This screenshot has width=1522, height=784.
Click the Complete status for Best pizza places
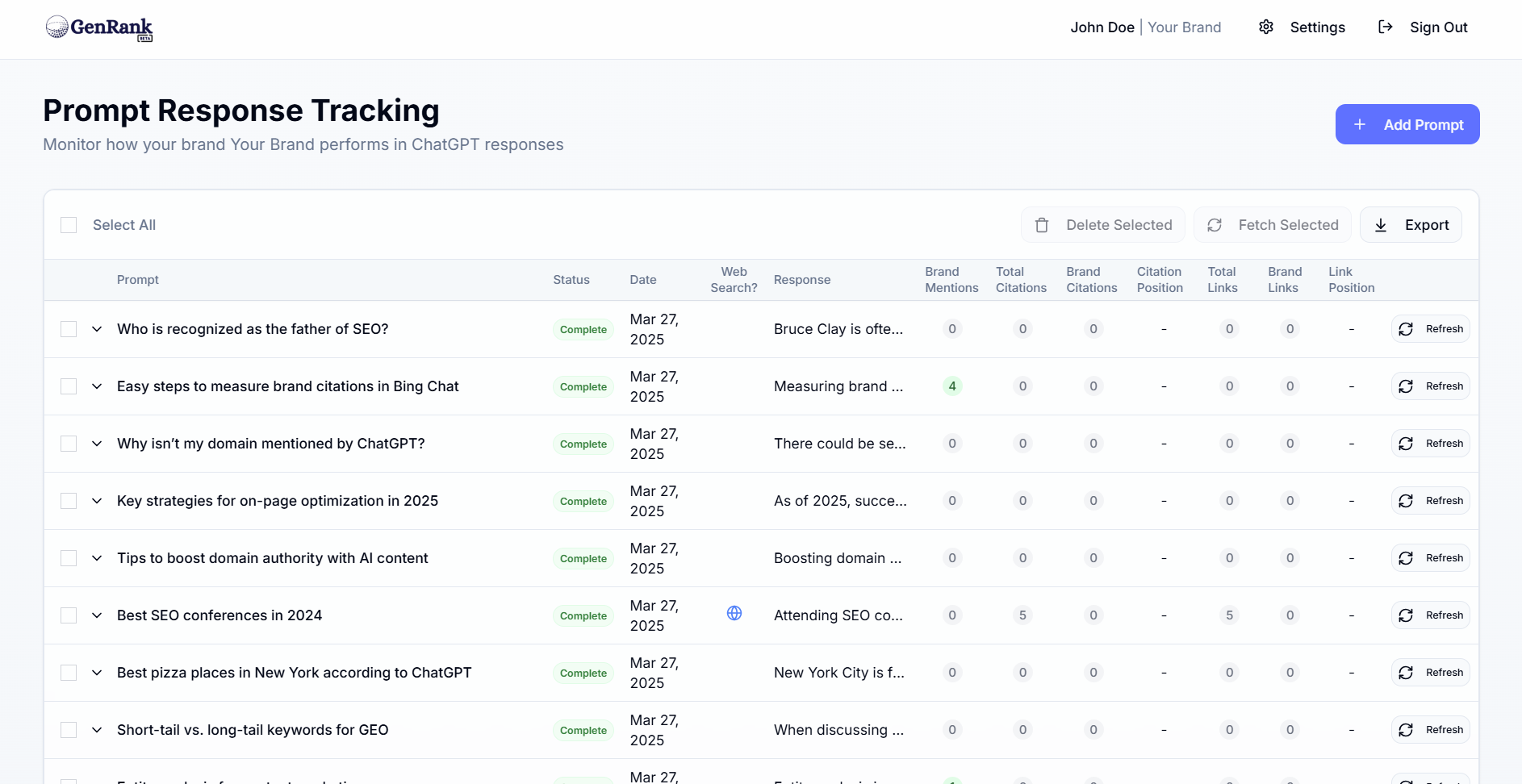(x=583, y=673)
